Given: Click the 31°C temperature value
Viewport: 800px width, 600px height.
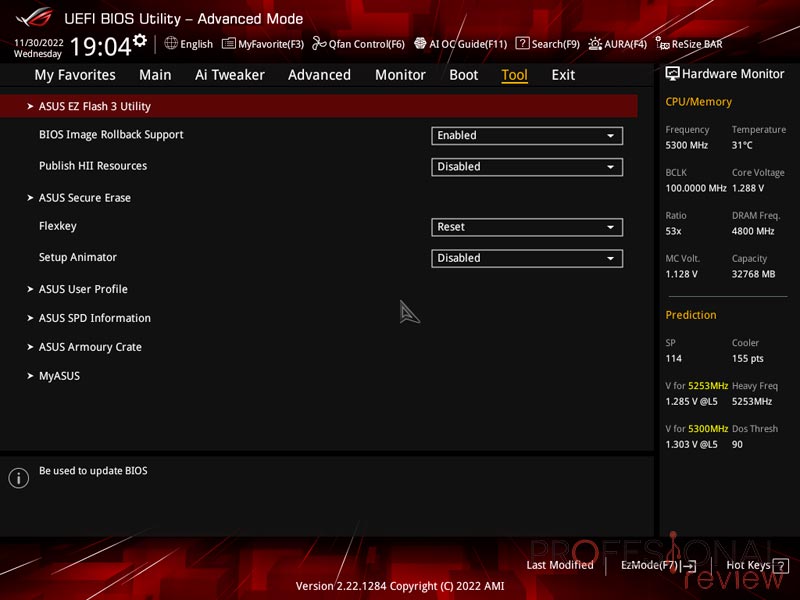Looking at the screenshot, I should (x=742, y=145).
